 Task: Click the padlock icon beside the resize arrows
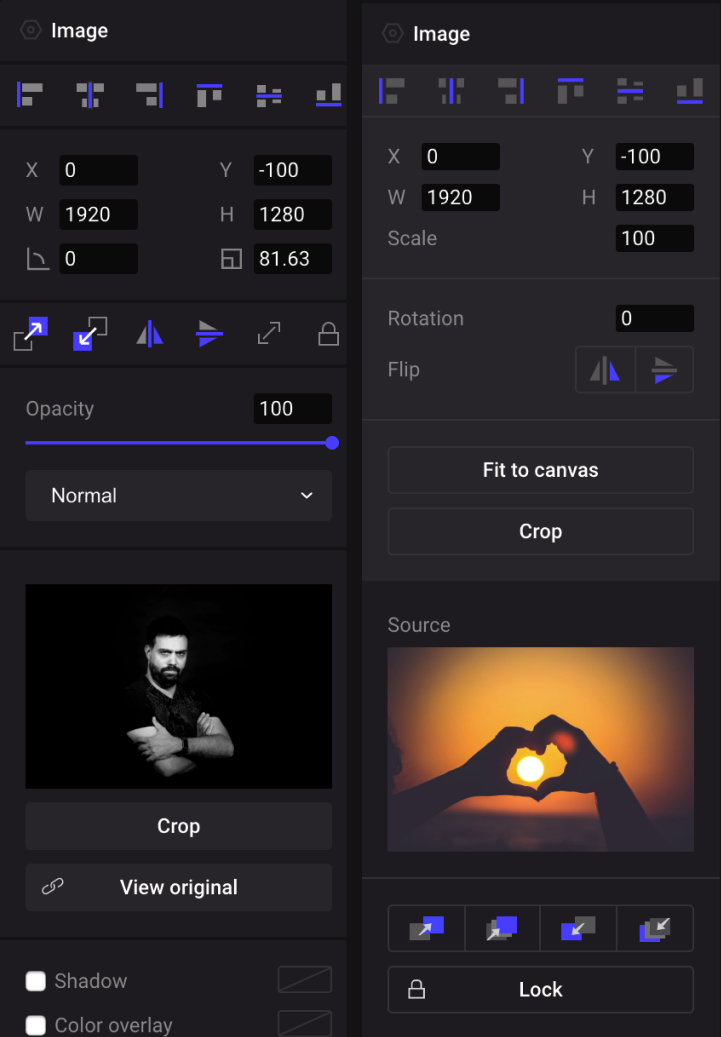point(328,334)
